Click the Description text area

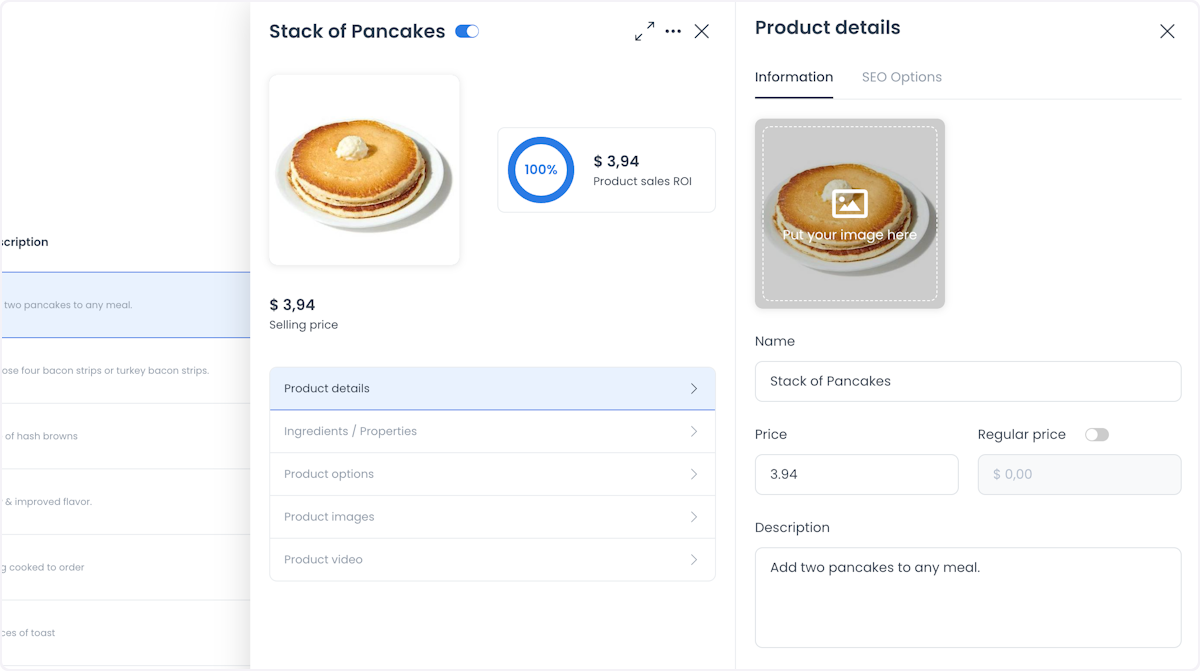(x=968, y=597)
